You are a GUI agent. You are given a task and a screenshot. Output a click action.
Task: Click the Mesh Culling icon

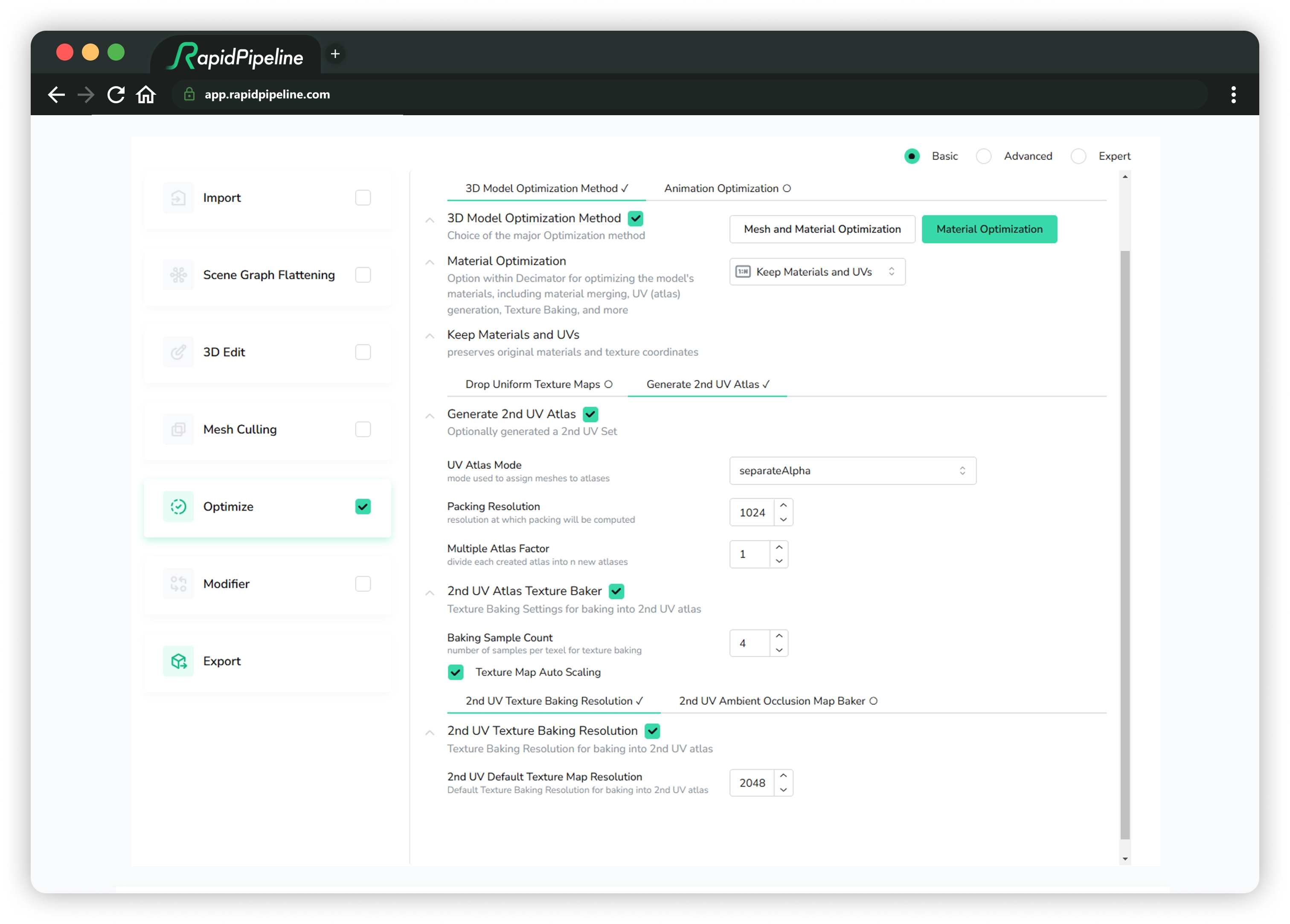(178, 430)
